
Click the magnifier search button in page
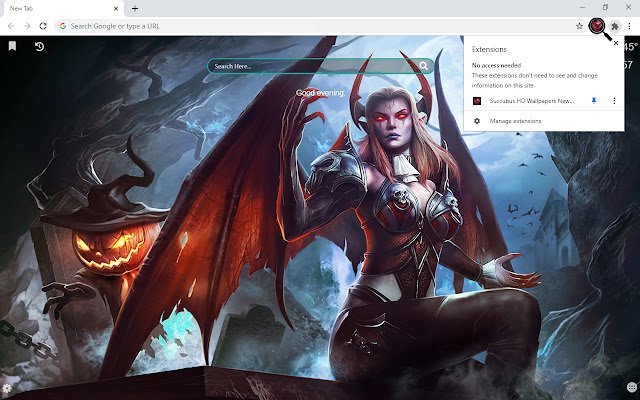[424, 66]
